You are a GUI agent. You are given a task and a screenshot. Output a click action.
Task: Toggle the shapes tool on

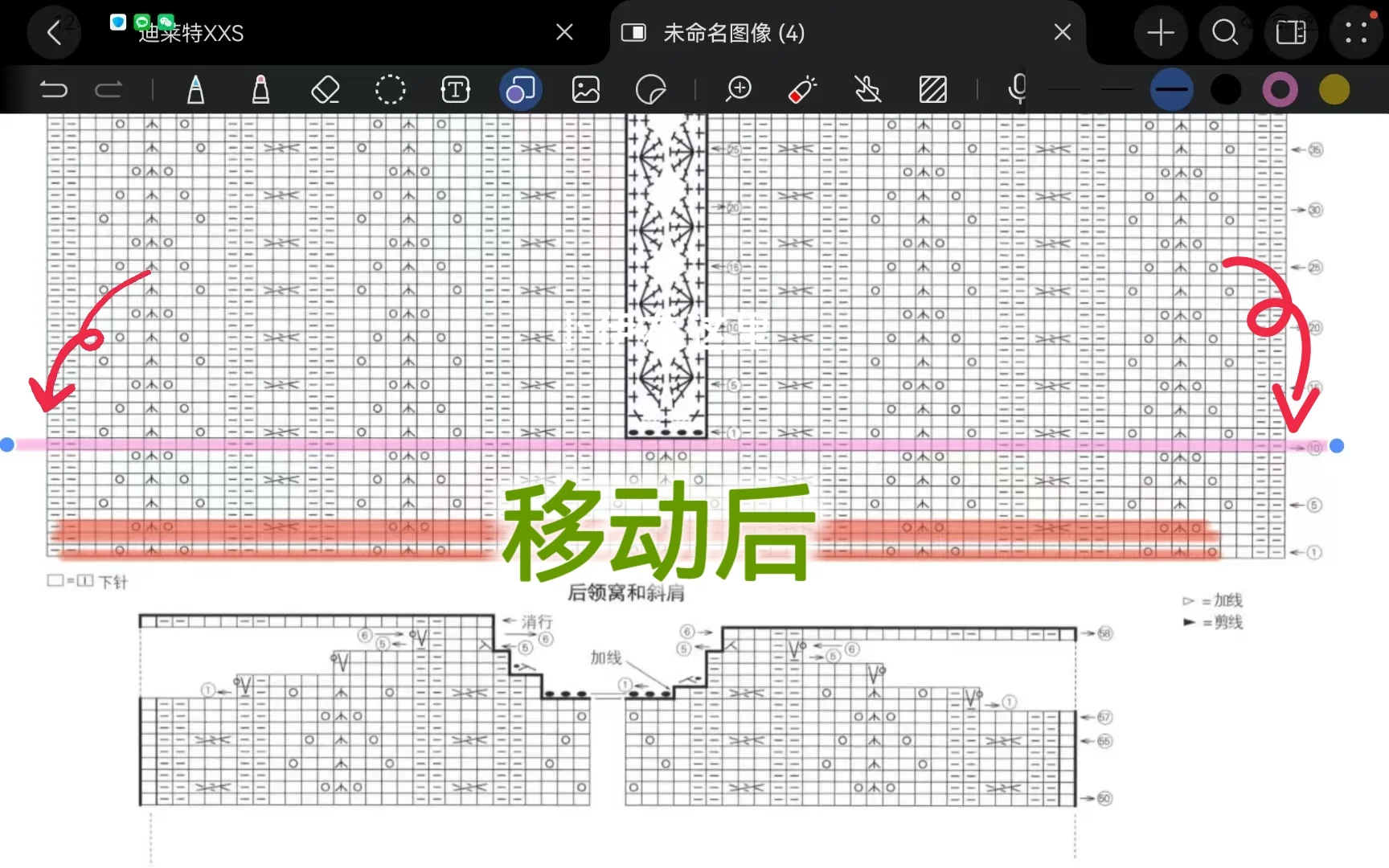pyautogui.click(x=520, y=90)
